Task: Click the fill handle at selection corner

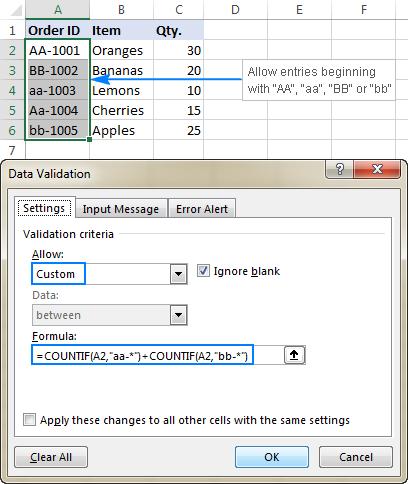Action: (x=89, y=140)
